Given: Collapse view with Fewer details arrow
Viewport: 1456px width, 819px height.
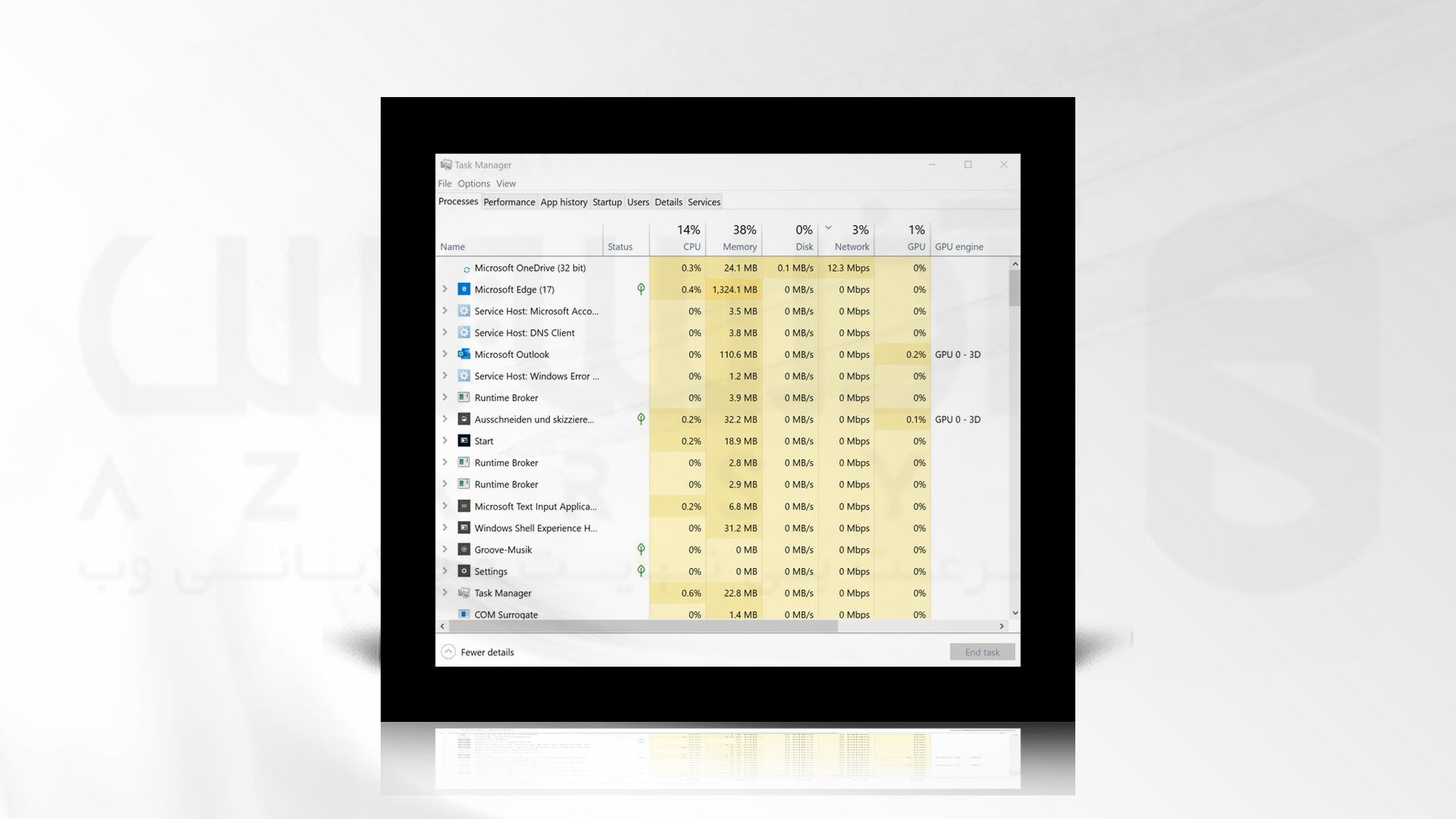Looking at the screenshot, I should (x=448, y=652).
